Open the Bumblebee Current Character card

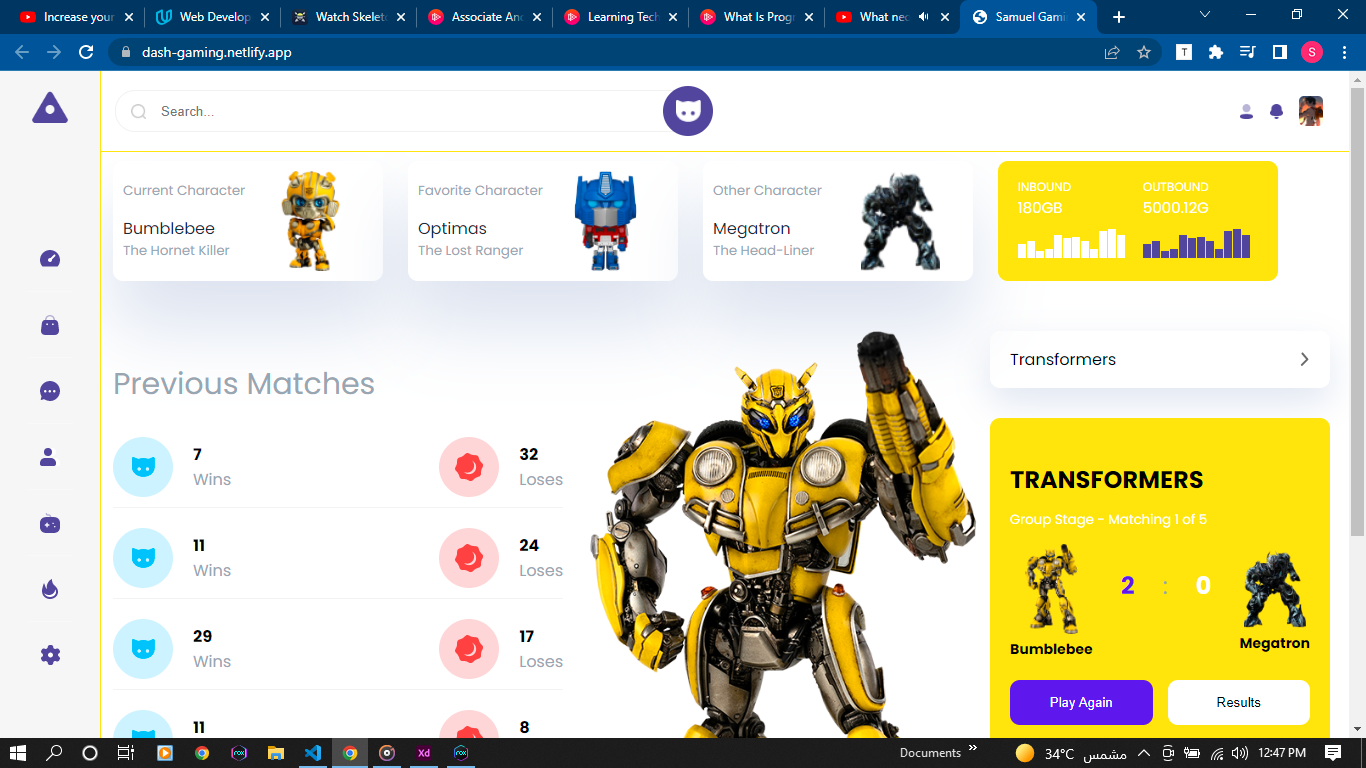click(248, 221)
